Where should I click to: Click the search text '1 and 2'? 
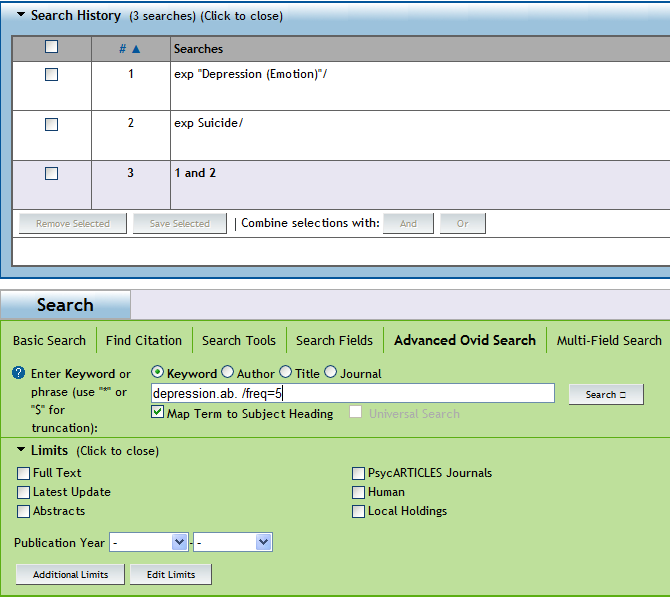(x=195, y=173)
